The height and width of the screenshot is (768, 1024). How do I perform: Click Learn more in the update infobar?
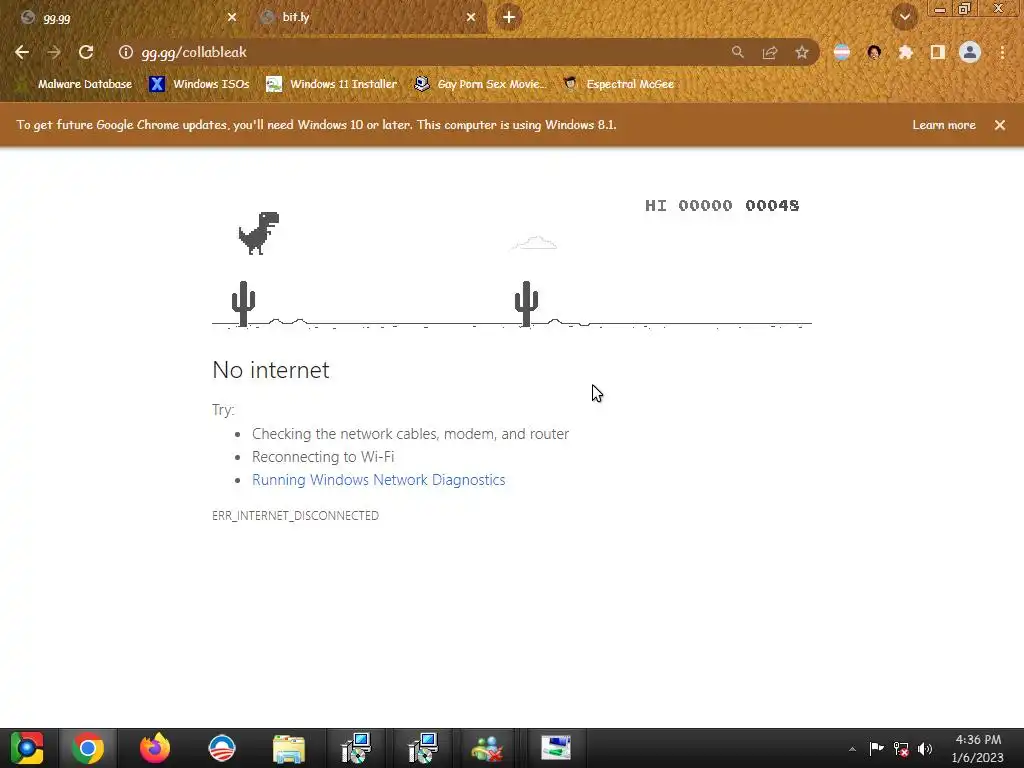944,125
